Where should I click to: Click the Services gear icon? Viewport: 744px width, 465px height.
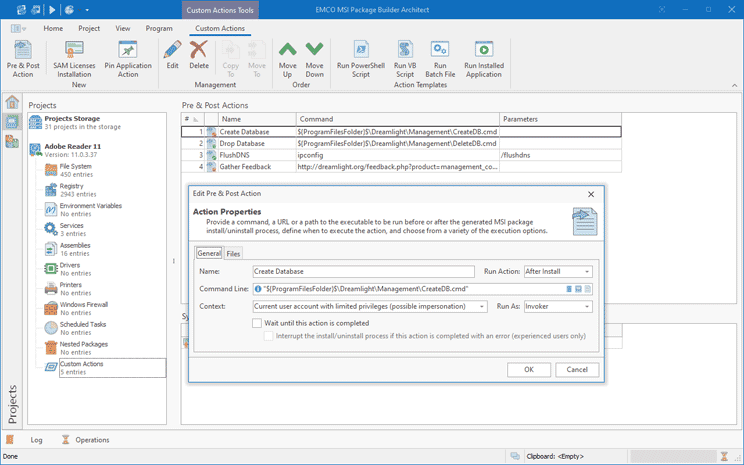click(x=51, y=229)
